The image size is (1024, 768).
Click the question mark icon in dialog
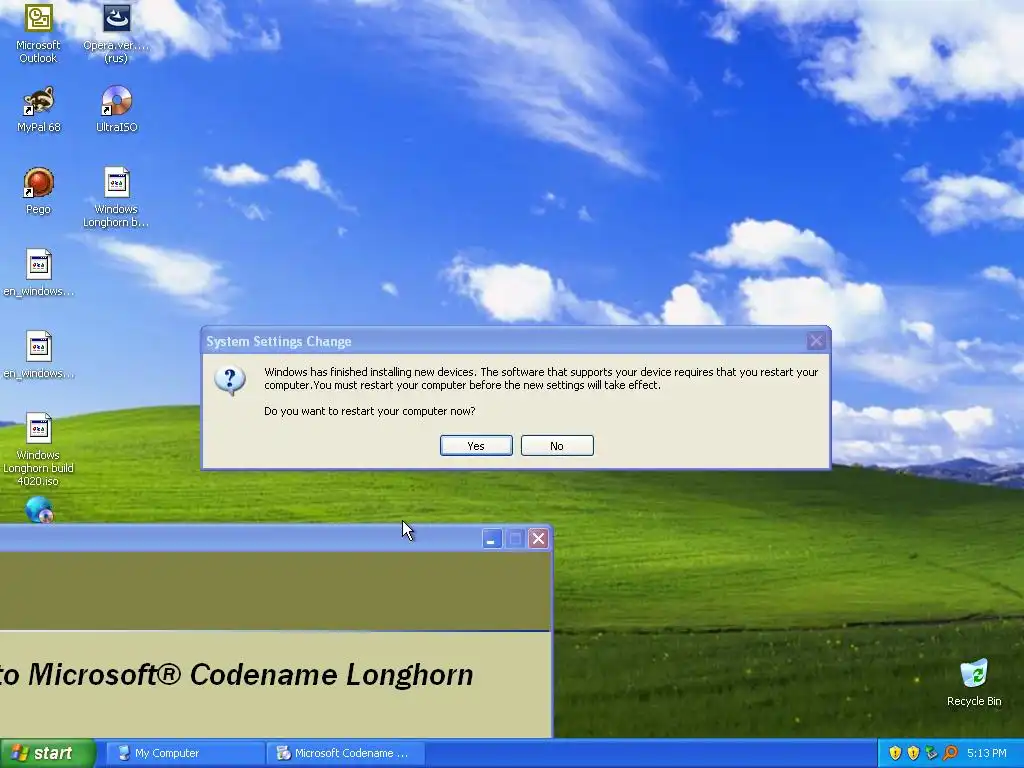pos(230,381)
